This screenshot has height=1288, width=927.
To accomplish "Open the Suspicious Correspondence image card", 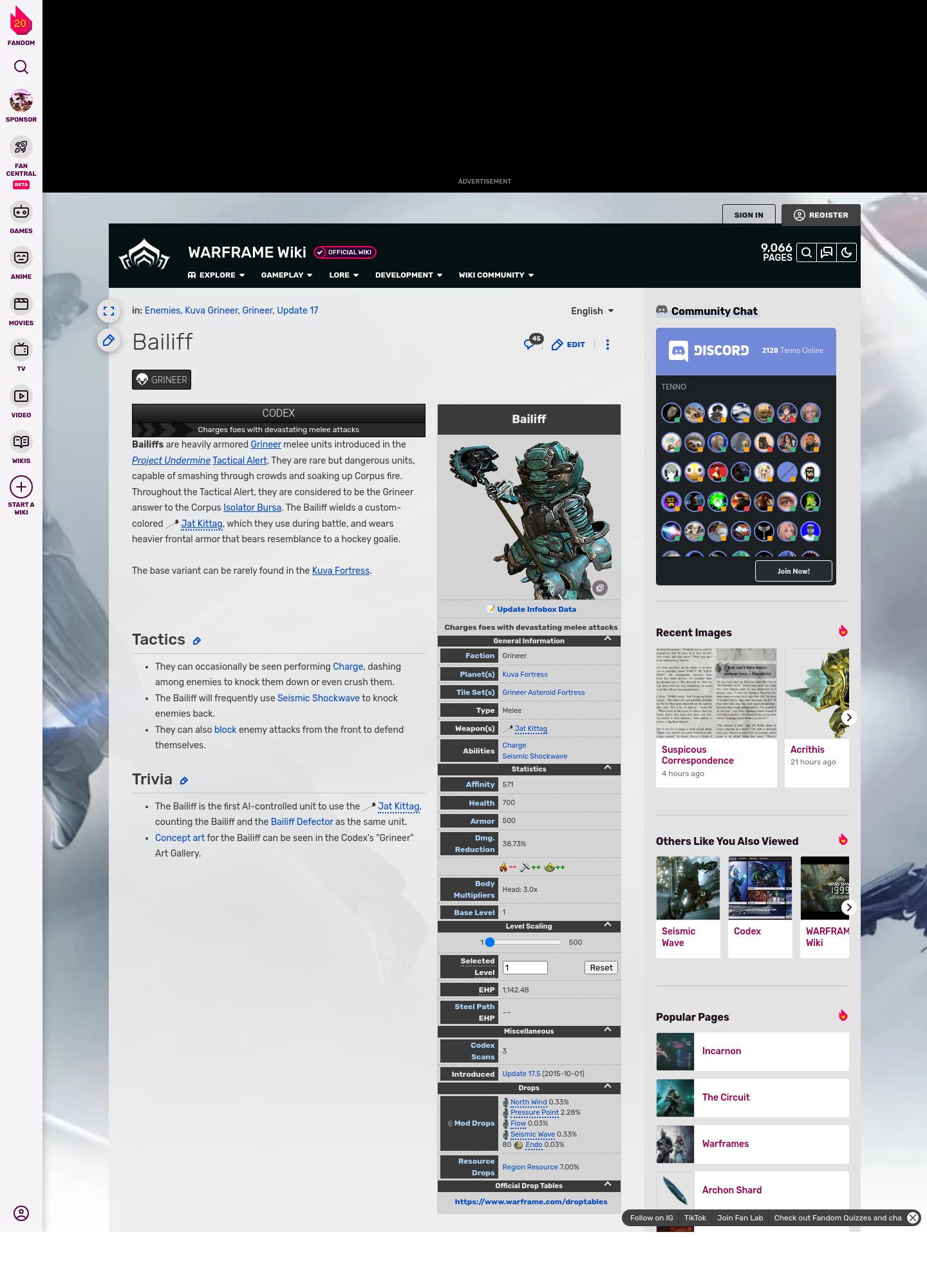I will tap(716, 717).
